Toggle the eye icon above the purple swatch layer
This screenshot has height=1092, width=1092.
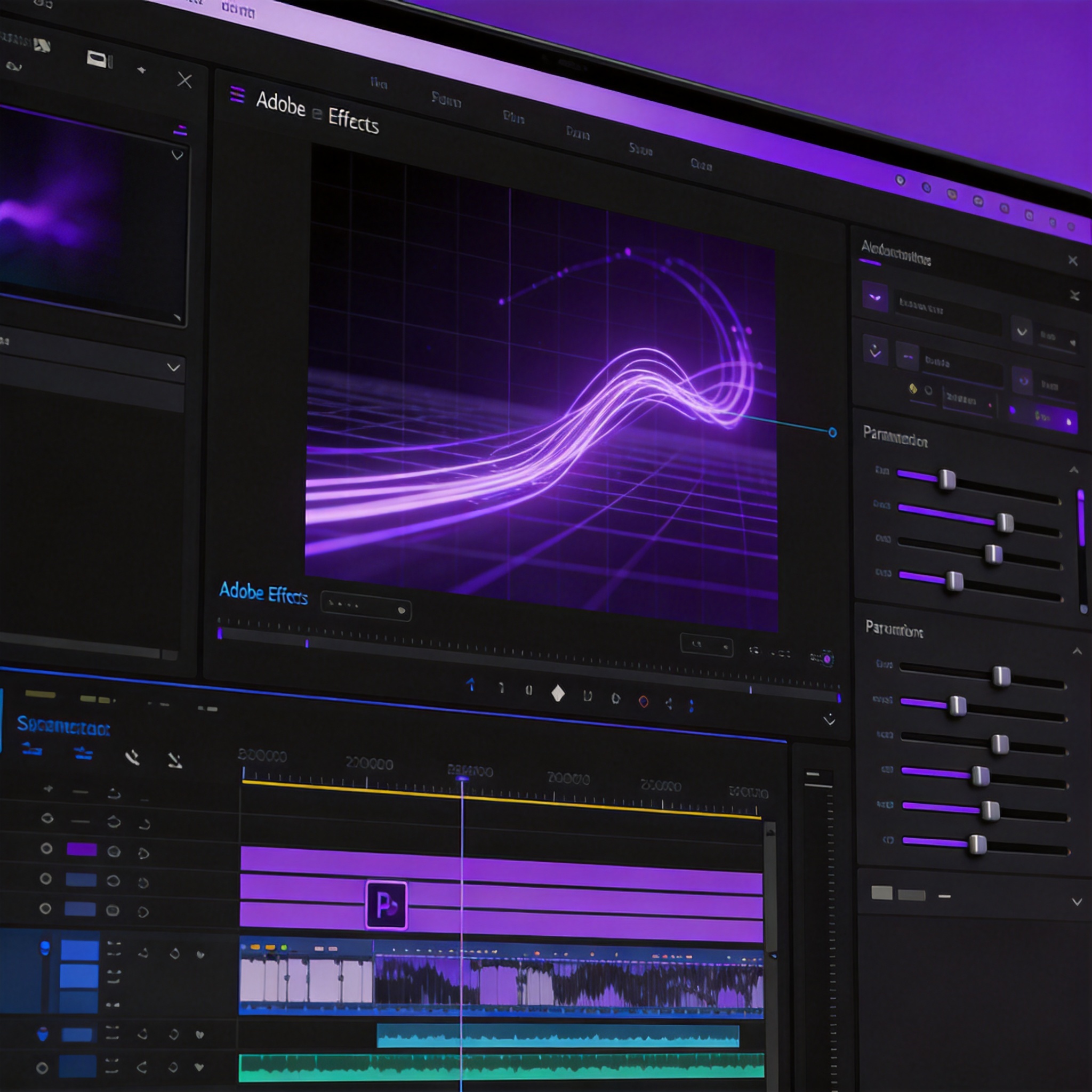(x=47, y=818)
